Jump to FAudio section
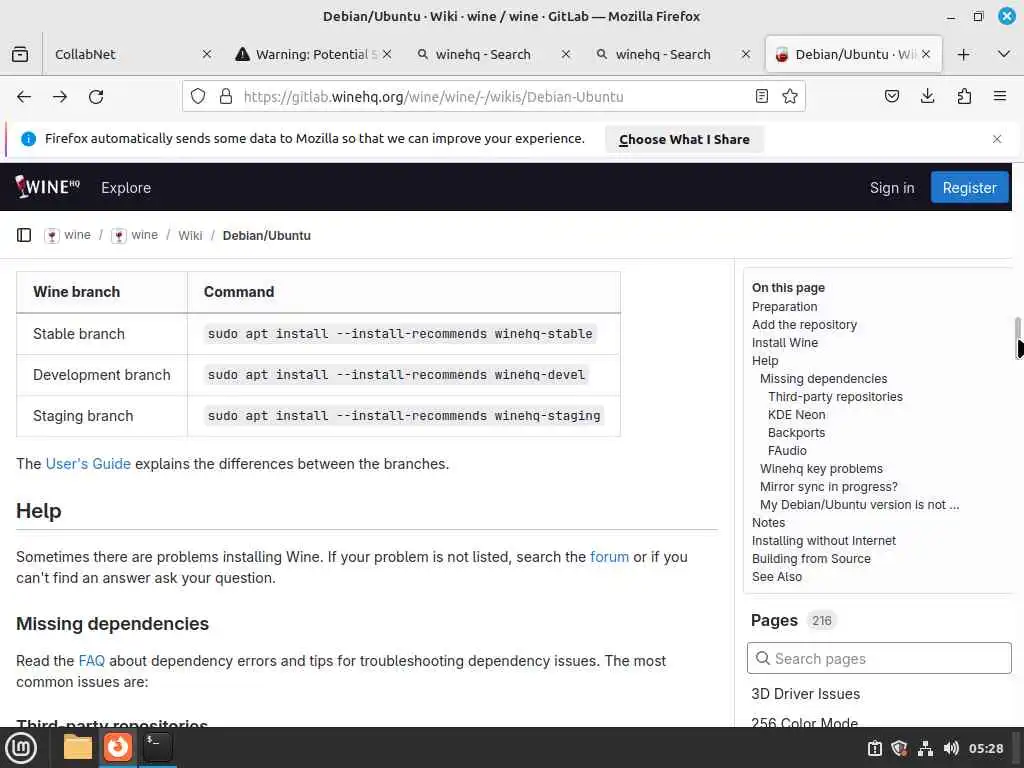This screenshot has height=768, width=1024. [x=787, y=451]
